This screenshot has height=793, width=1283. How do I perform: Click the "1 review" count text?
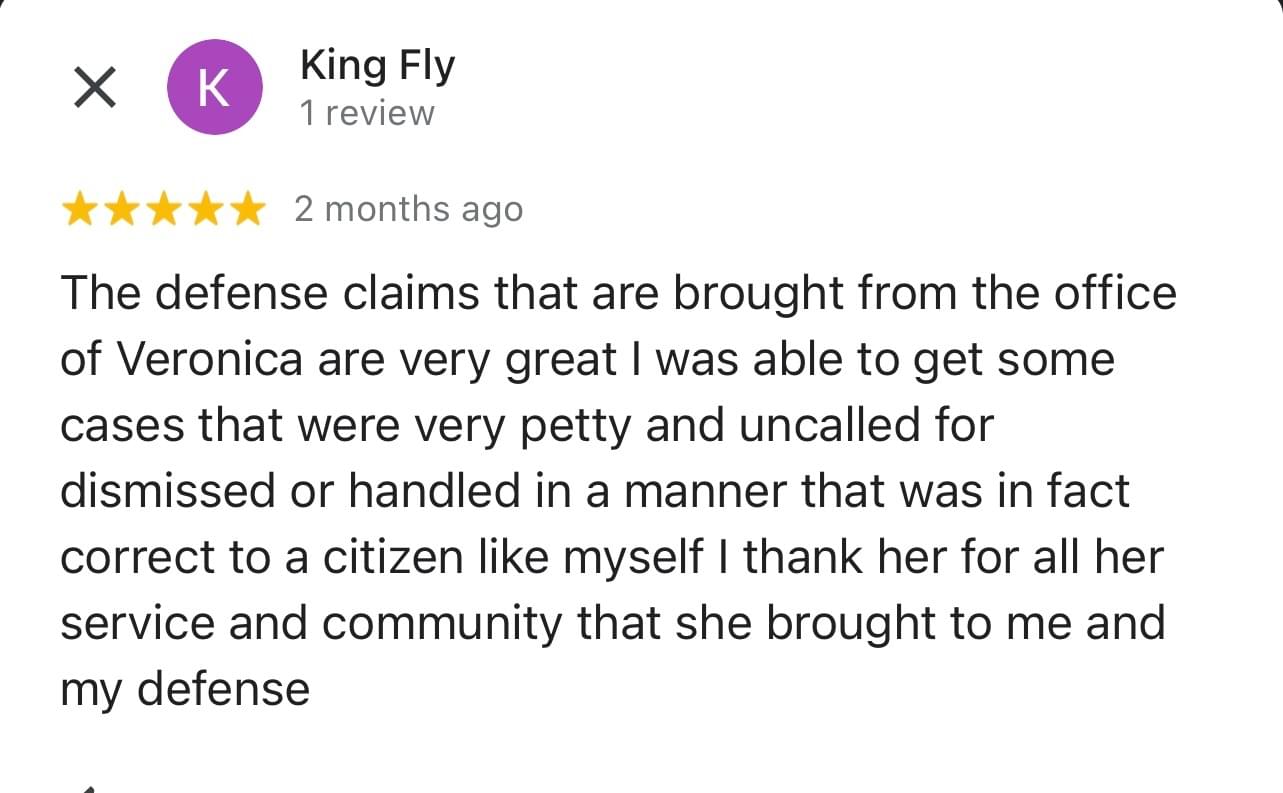tap(367, 114)
